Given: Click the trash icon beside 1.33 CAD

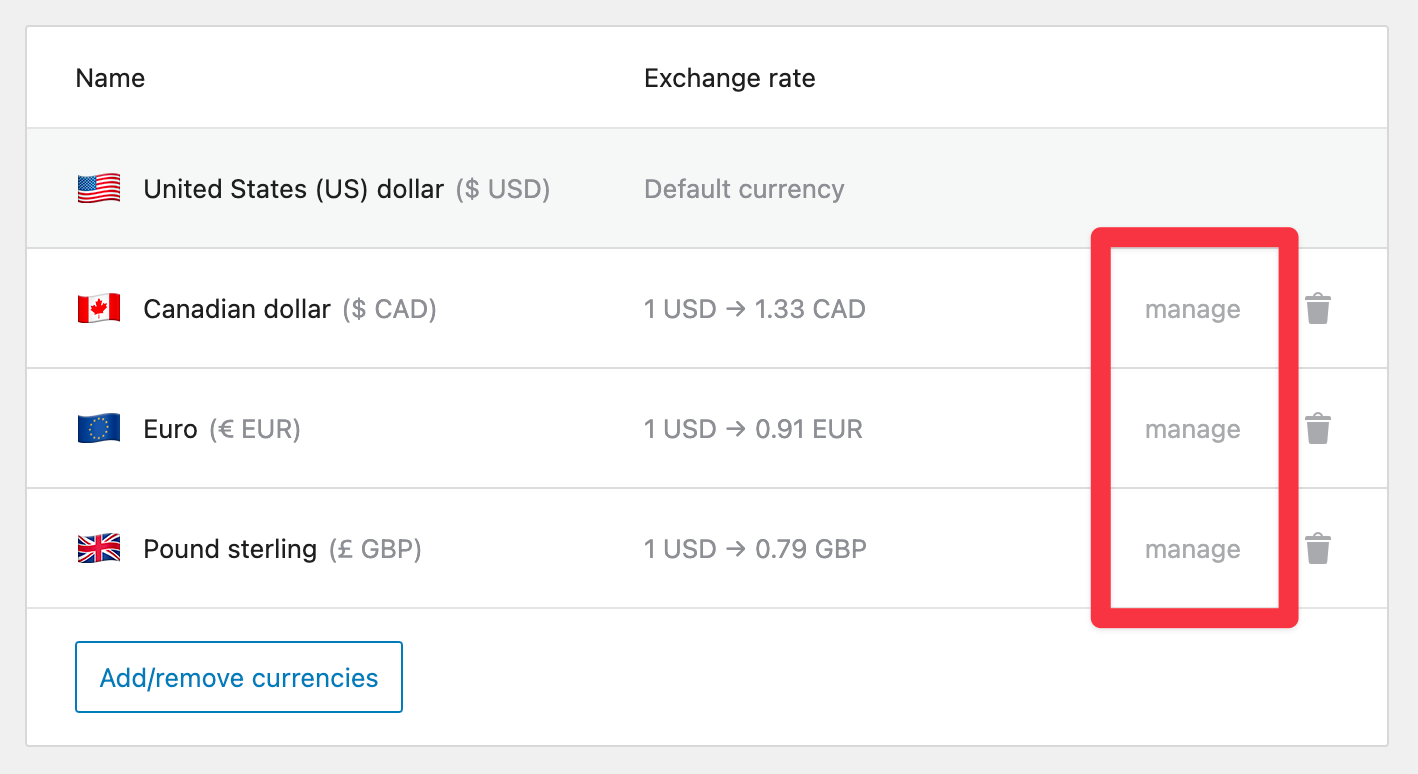Looking at the screenshot, I should click(1318, 308).
